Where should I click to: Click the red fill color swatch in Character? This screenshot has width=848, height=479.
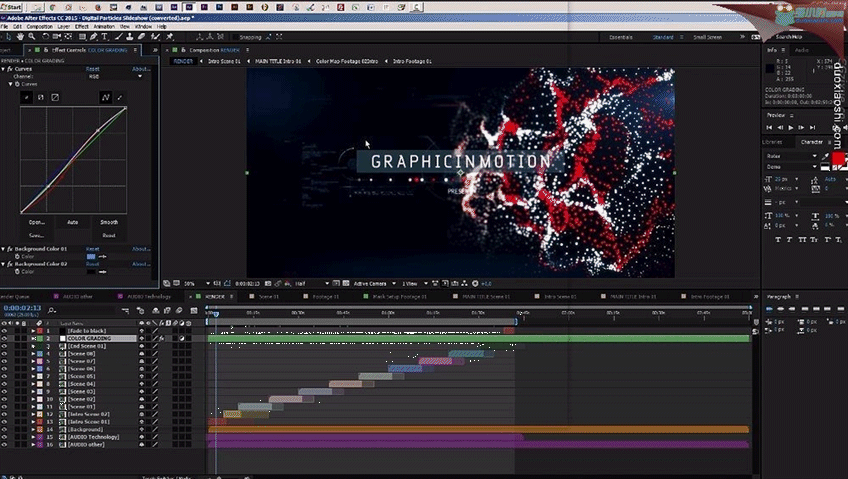click(x=838, y=158)
